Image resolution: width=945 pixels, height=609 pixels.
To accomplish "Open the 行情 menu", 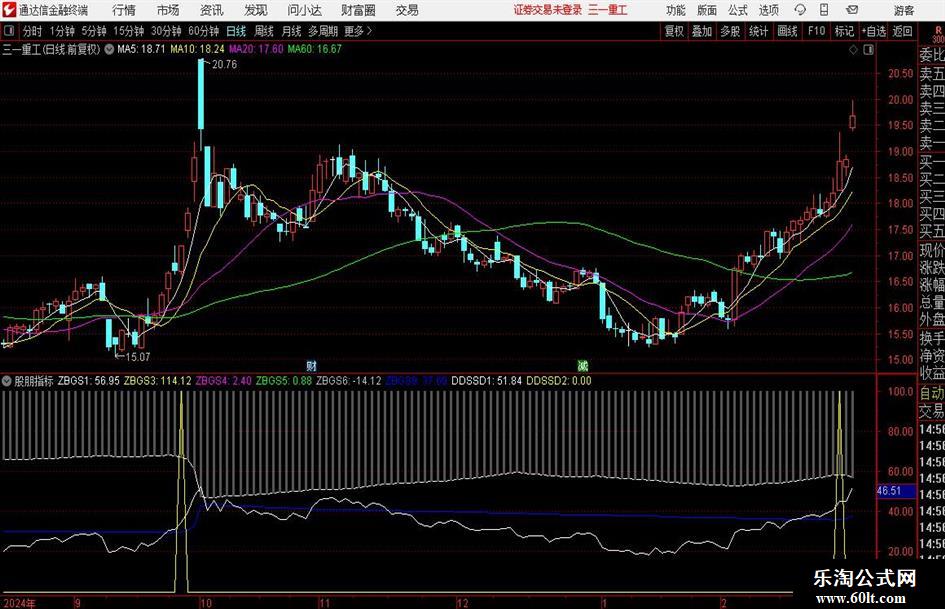I will [124, 10].
